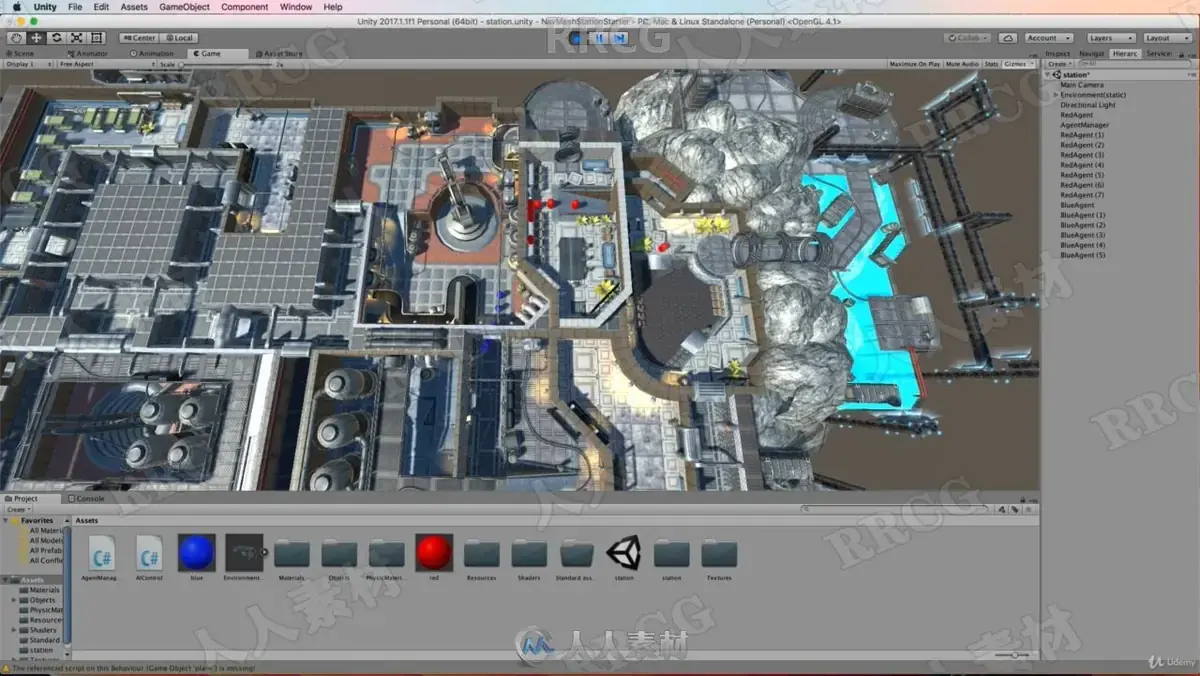Open the Layout dropdown
The image size is (1200, 676).
(x=1167, y=38)
